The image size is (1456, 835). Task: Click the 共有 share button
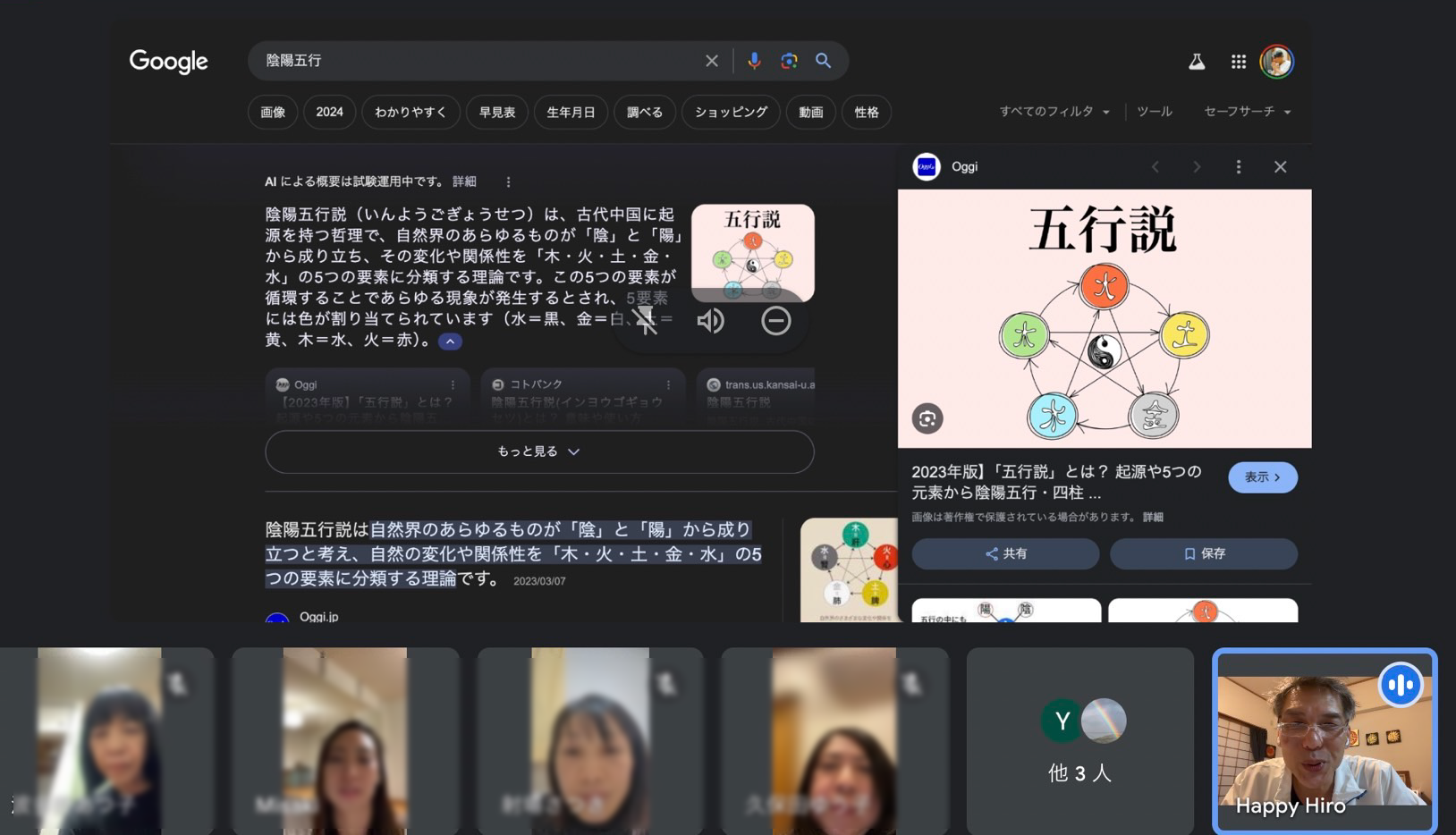click(x=1005, y=553)
